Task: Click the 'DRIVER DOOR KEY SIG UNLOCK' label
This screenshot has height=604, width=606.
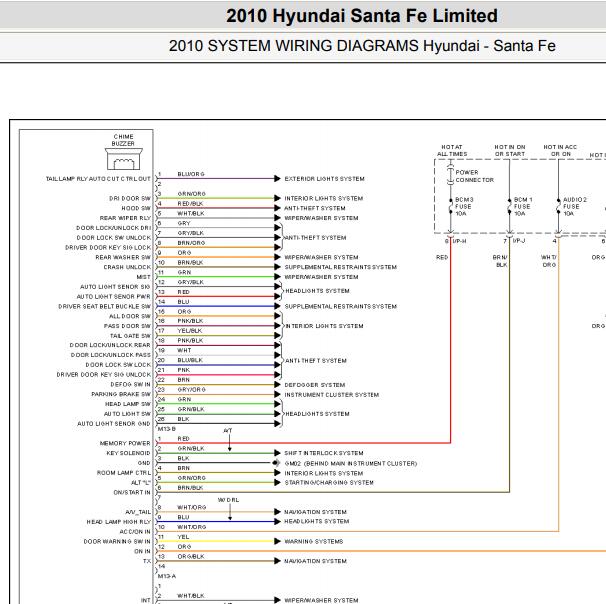Action: (x=104, y=375)
